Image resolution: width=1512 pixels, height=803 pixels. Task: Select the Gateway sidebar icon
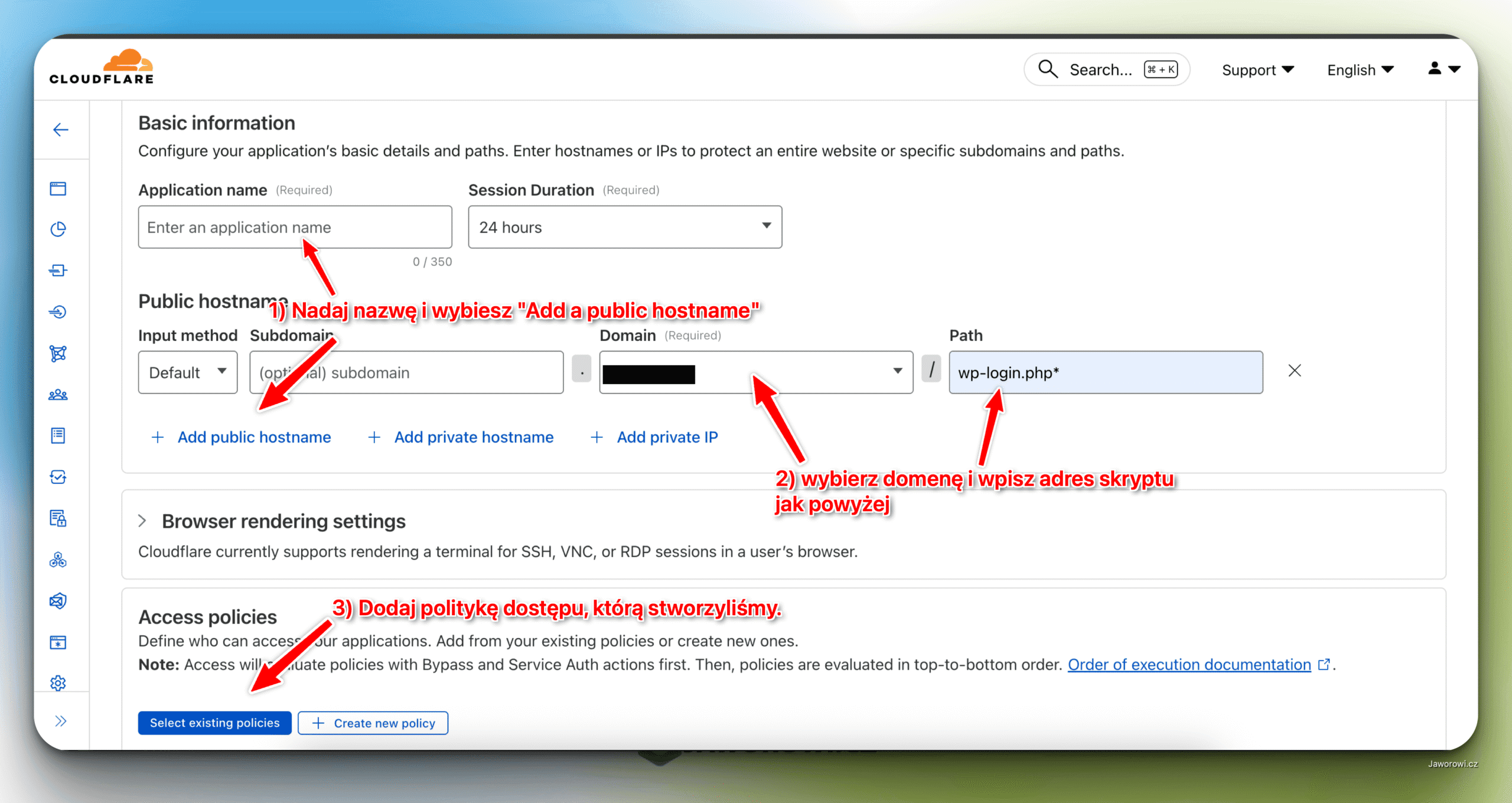click(x=58, y=270)
